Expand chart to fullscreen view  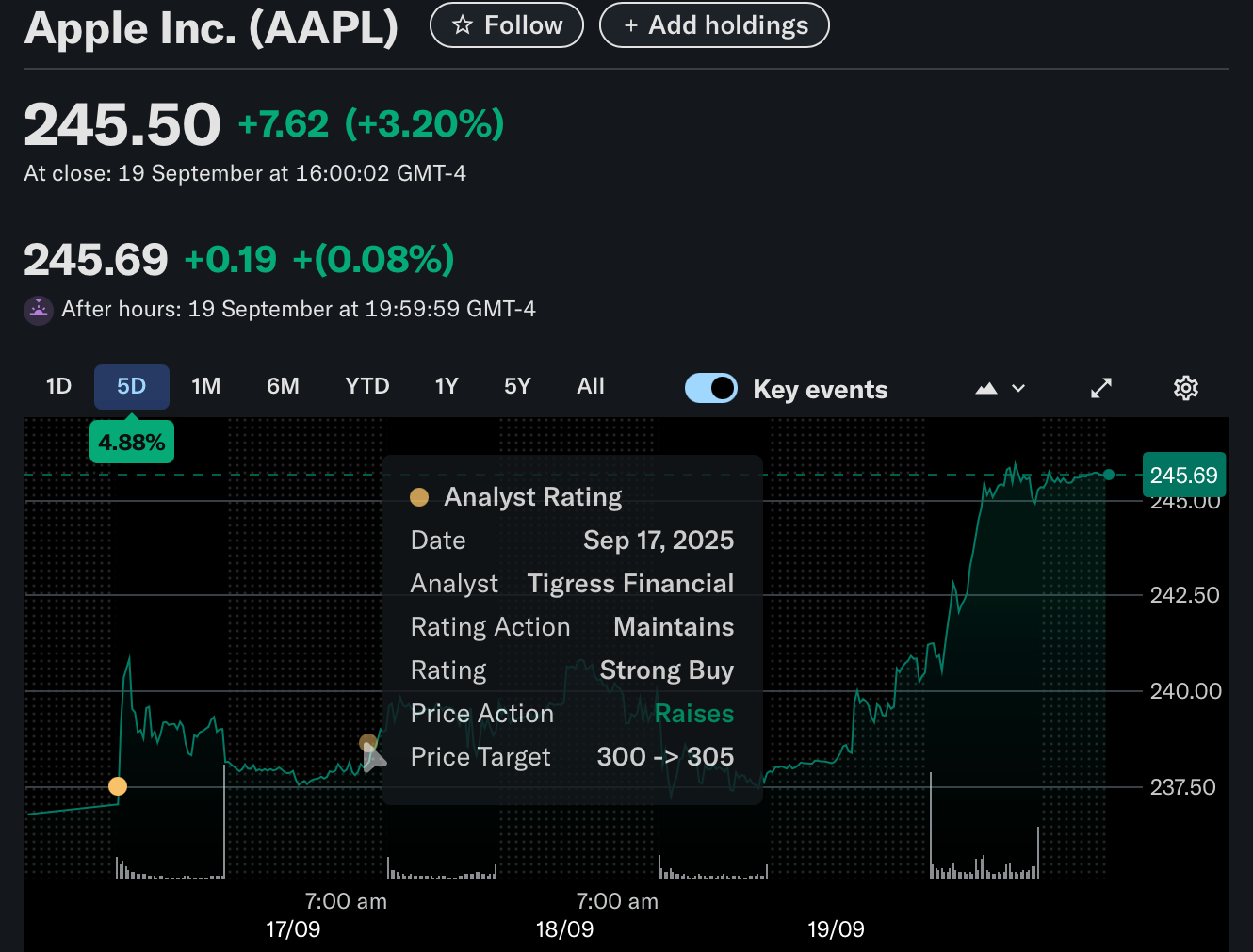coord(1100,388)
